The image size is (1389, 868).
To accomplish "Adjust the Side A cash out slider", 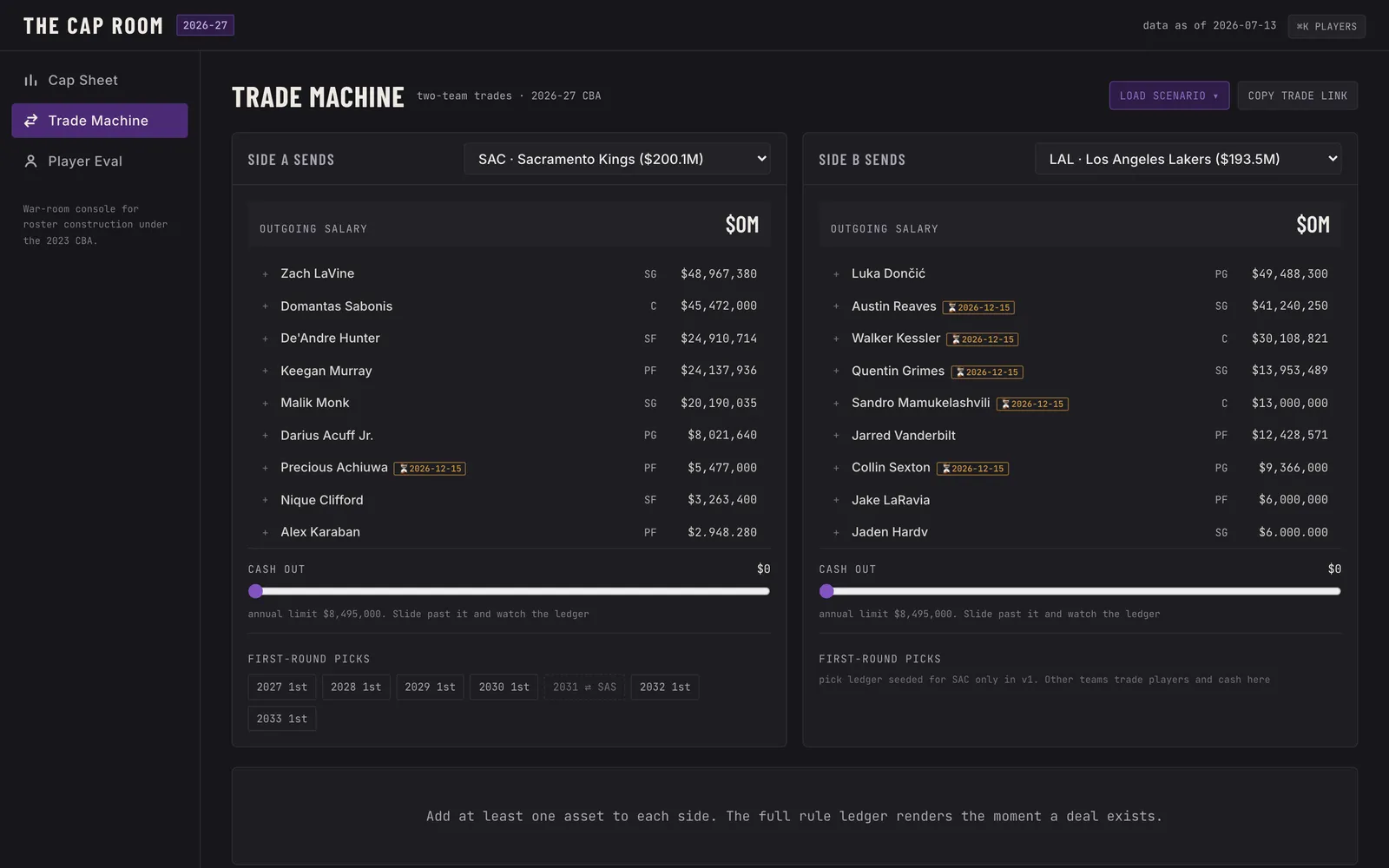I will pos(509,591).
